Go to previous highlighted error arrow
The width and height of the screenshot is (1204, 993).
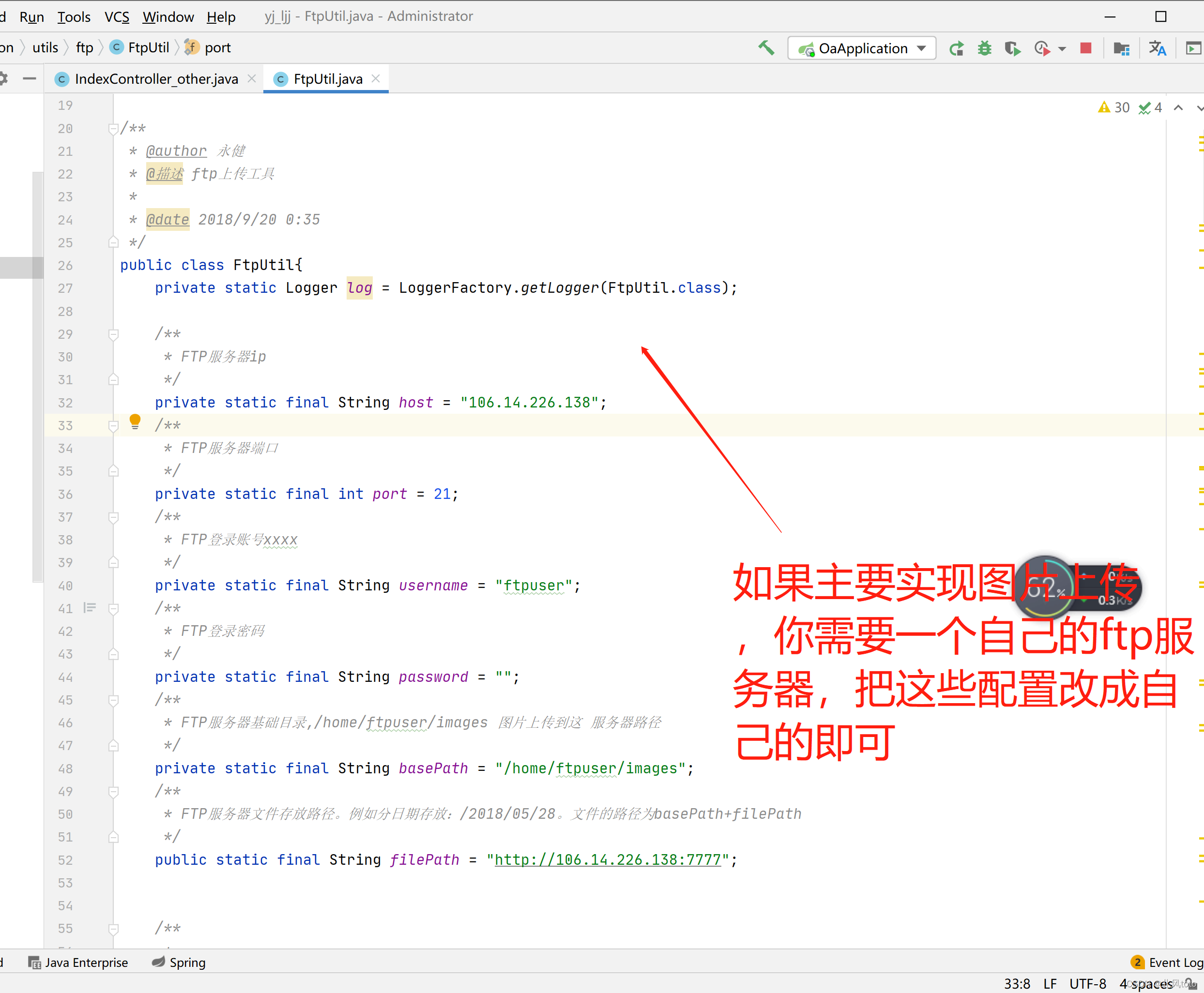pos(1179,107)
